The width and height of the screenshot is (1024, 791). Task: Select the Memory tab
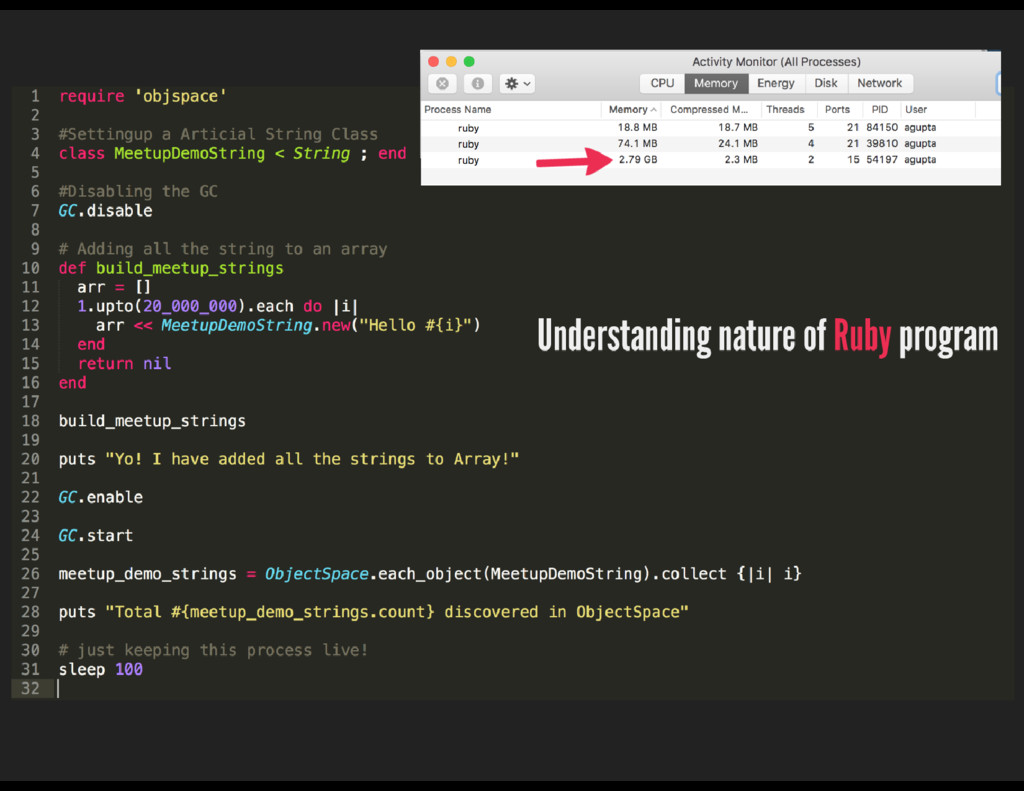coord(716,83)
